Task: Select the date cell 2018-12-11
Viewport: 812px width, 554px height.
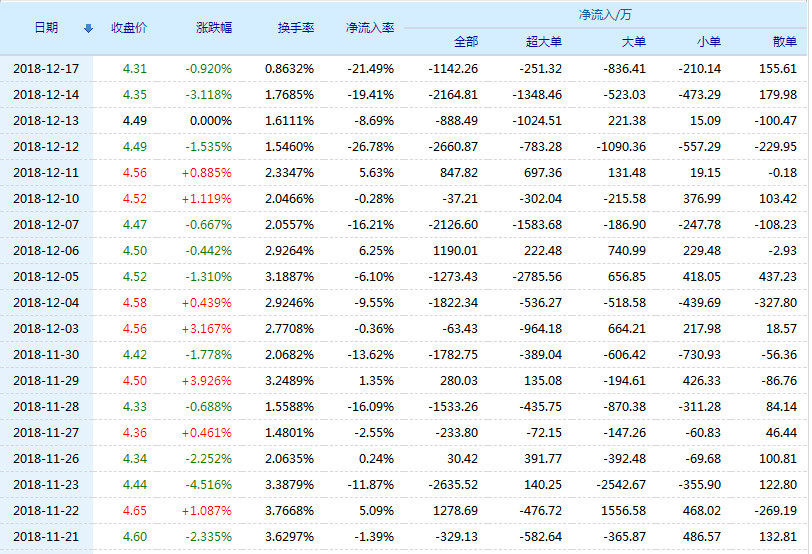Action: [46, 172]
